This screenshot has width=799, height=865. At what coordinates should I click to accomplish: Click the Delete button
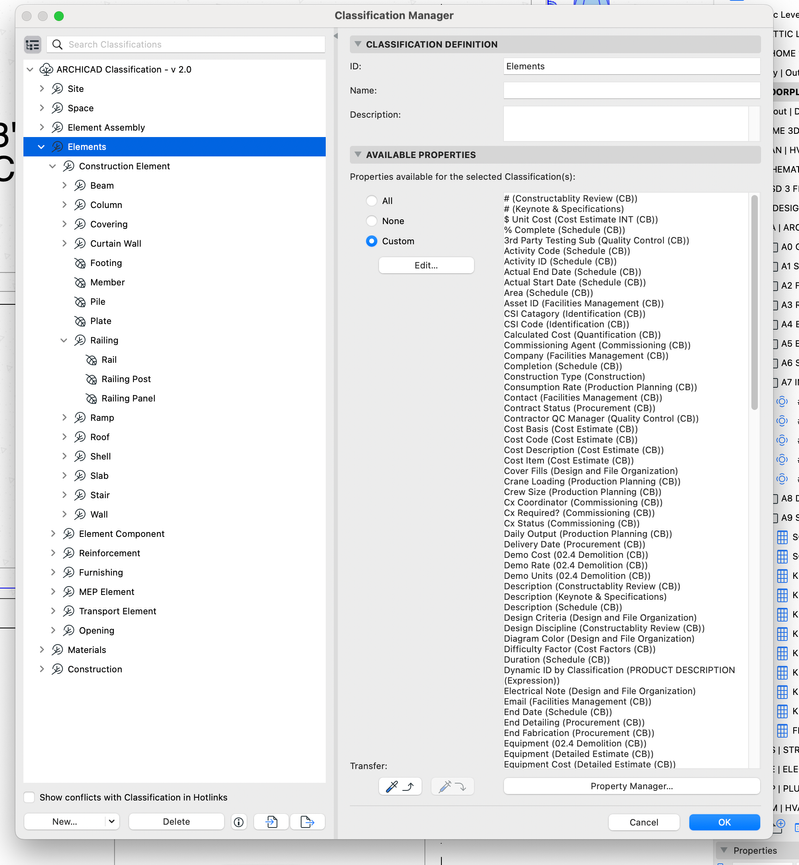coord(177,822)
